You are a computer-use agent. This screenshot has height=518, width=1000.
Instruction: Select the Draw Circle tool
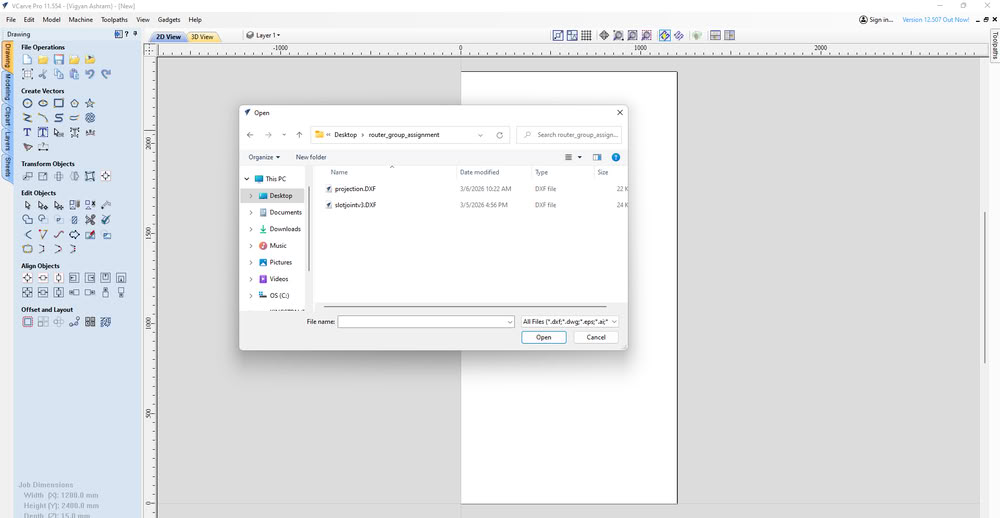pyautogui.click(x=27, y=103)
